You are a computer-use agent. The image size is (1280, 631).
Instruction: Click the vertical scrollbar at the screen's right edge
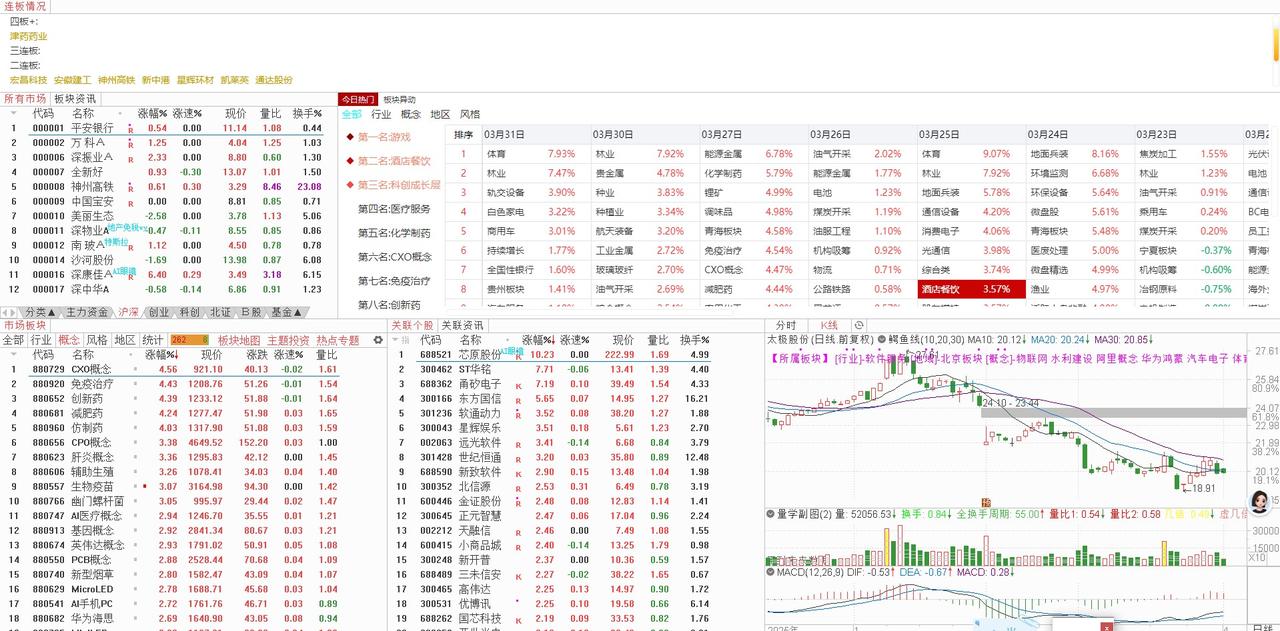[1274, 40]
